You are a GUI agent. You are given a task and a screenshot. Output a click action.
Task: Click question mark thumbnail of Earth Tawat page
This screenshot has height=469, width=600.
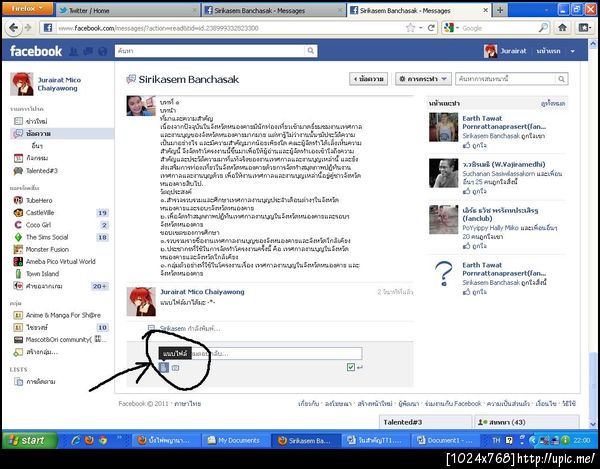443,274
